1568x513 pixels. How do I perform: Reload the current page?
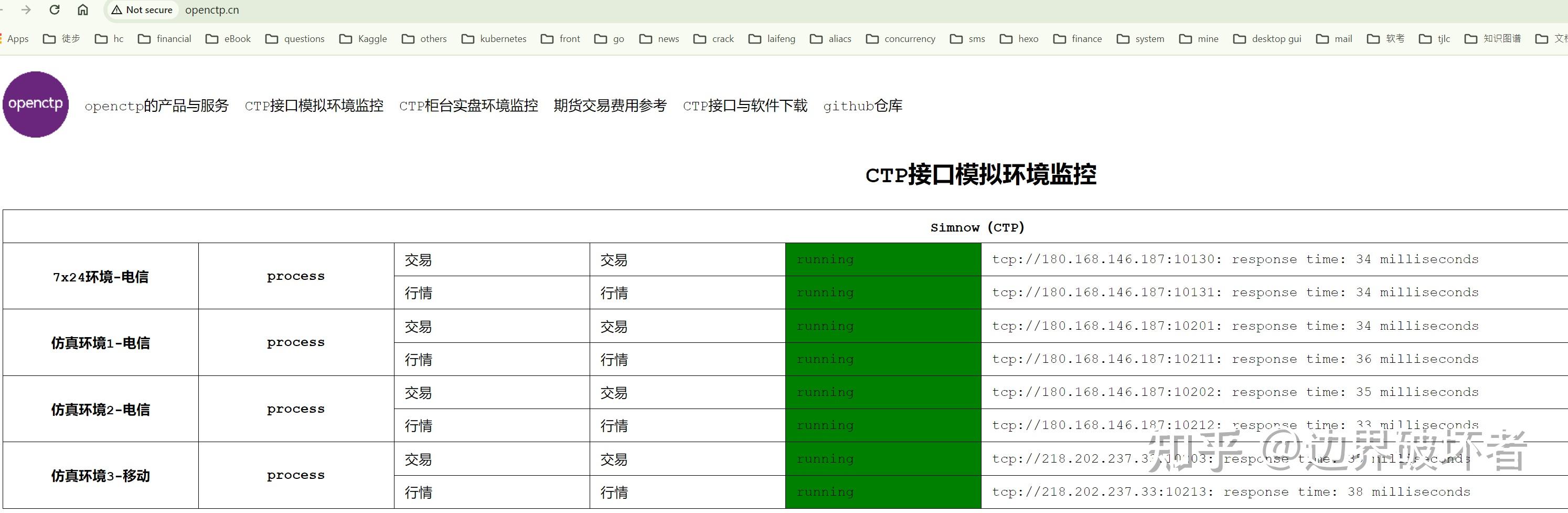tap(54, 10)
